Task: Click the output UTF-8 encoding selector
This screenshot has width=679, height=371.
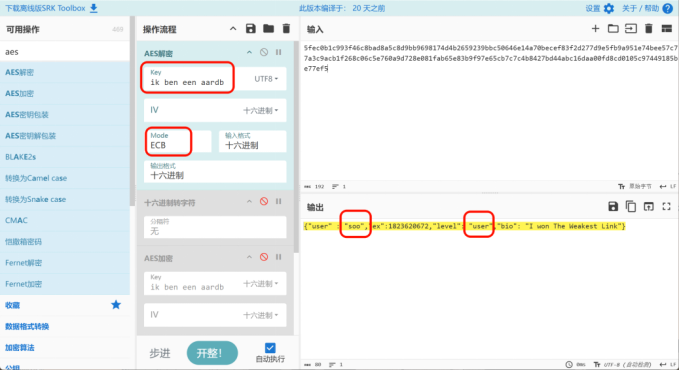Action: click(622, 365)
